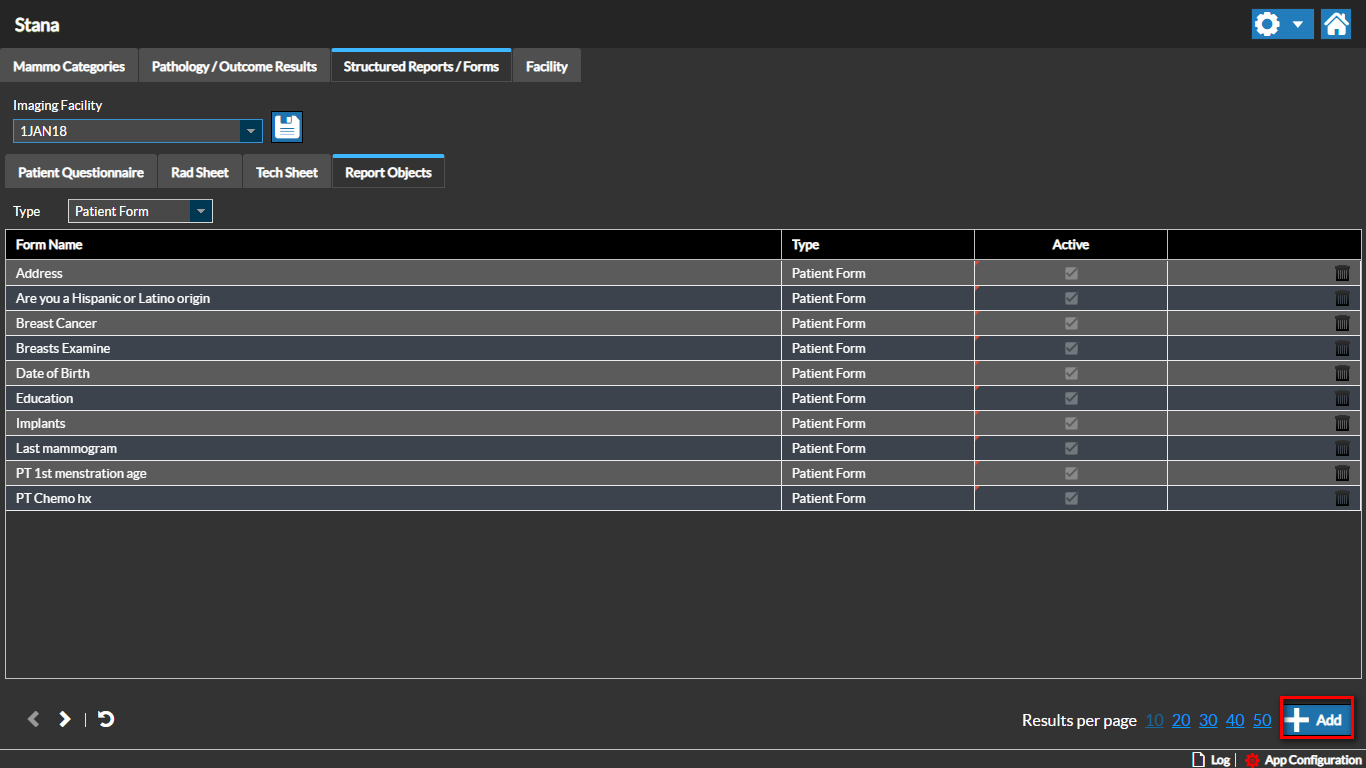Go to the next page arrow
Image resolution: width=1366 pixels, height=768 pixels.
click(65, 719)
